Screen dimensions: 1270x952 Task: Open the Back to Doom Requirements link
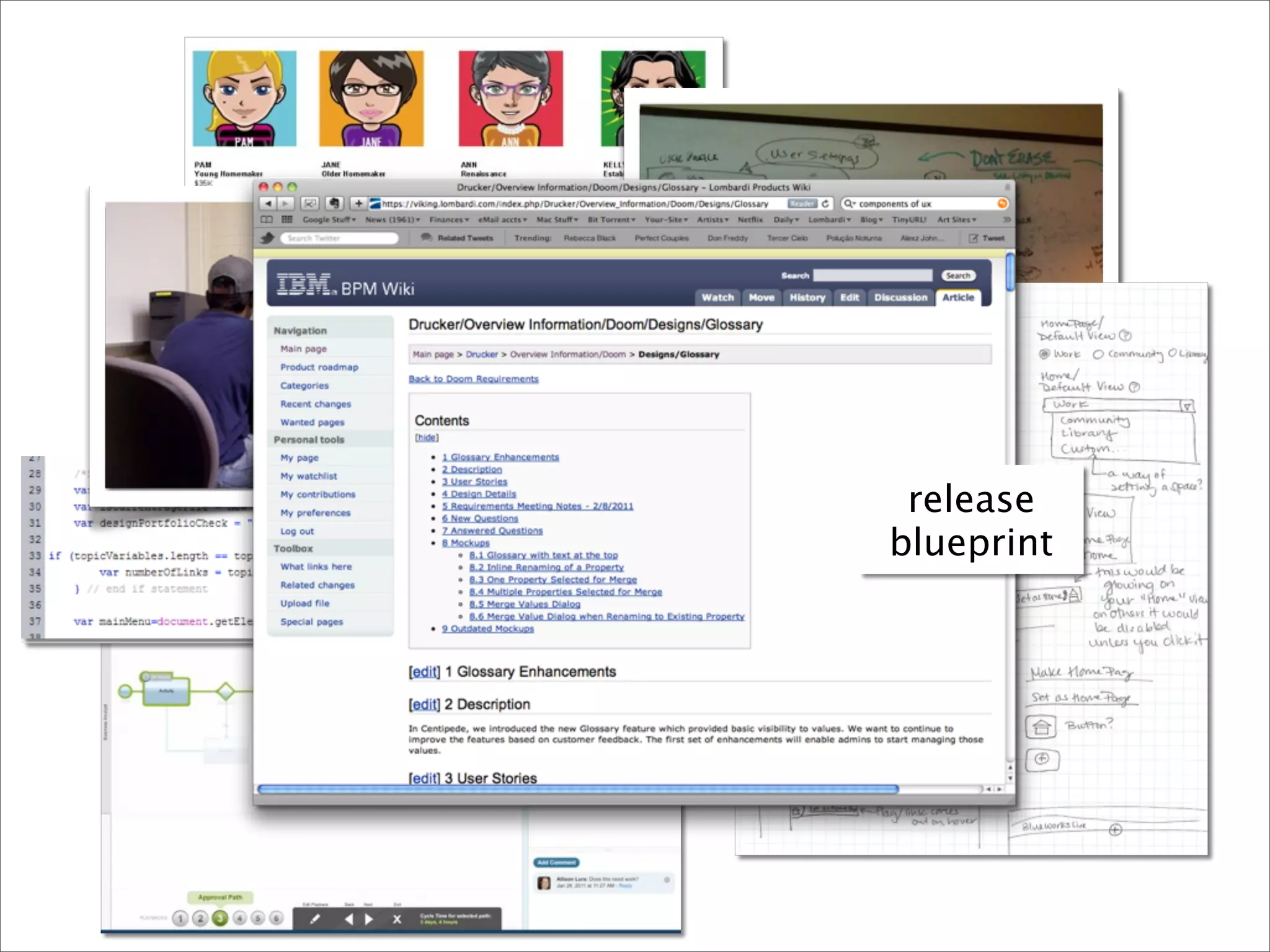coord(473,379)
